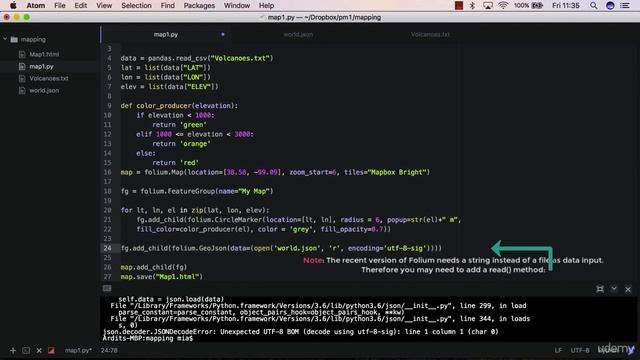Open the Notification Center icon
This screenshot has width=640, height=360.
625,5
